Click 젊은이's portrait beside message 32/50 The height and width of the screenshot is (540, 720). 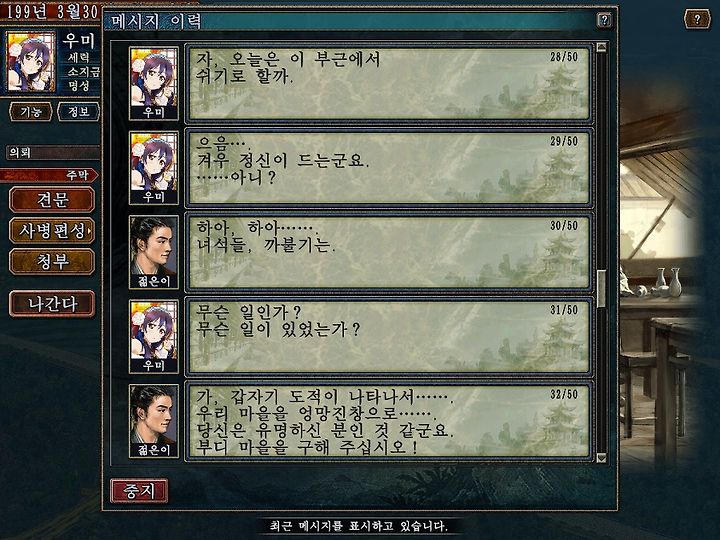point(154,420)
